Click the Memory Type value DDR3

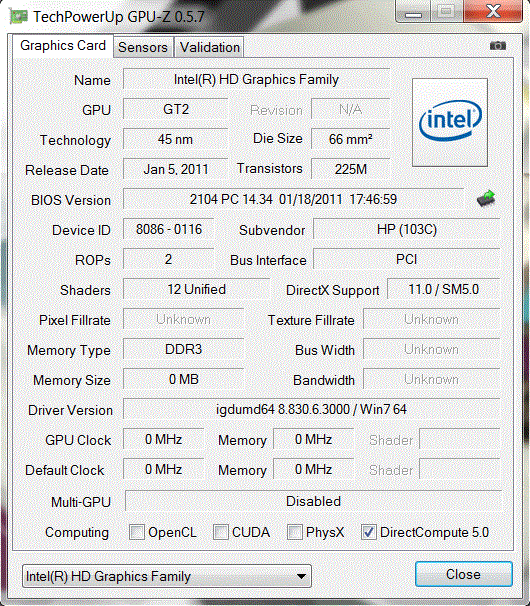(x=184, y=349)
